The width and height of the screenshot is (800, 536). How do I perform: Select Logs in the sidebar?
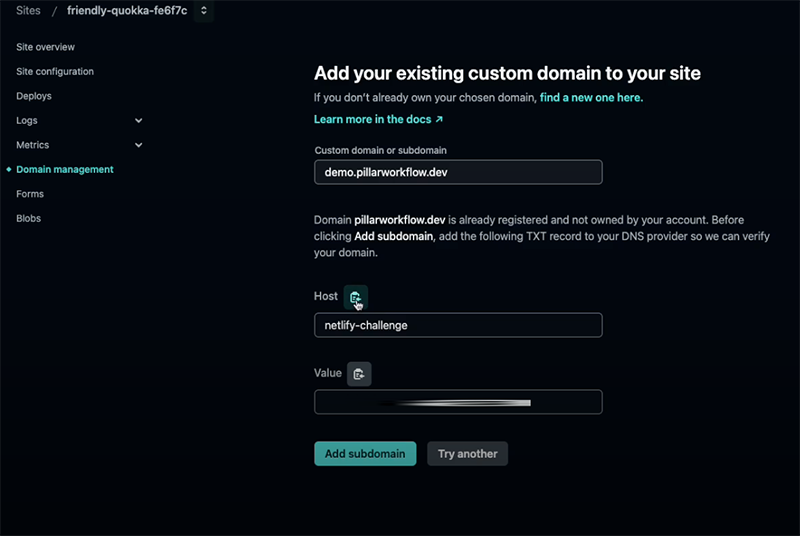27,120
